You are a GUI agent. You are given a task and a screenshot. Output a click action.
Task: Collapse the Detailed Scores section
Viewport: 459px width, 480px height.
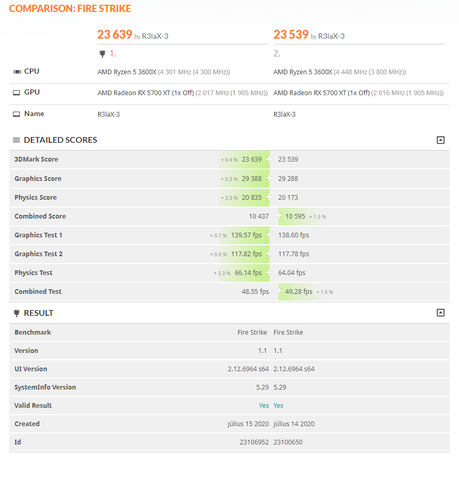(x=440, y=140)
